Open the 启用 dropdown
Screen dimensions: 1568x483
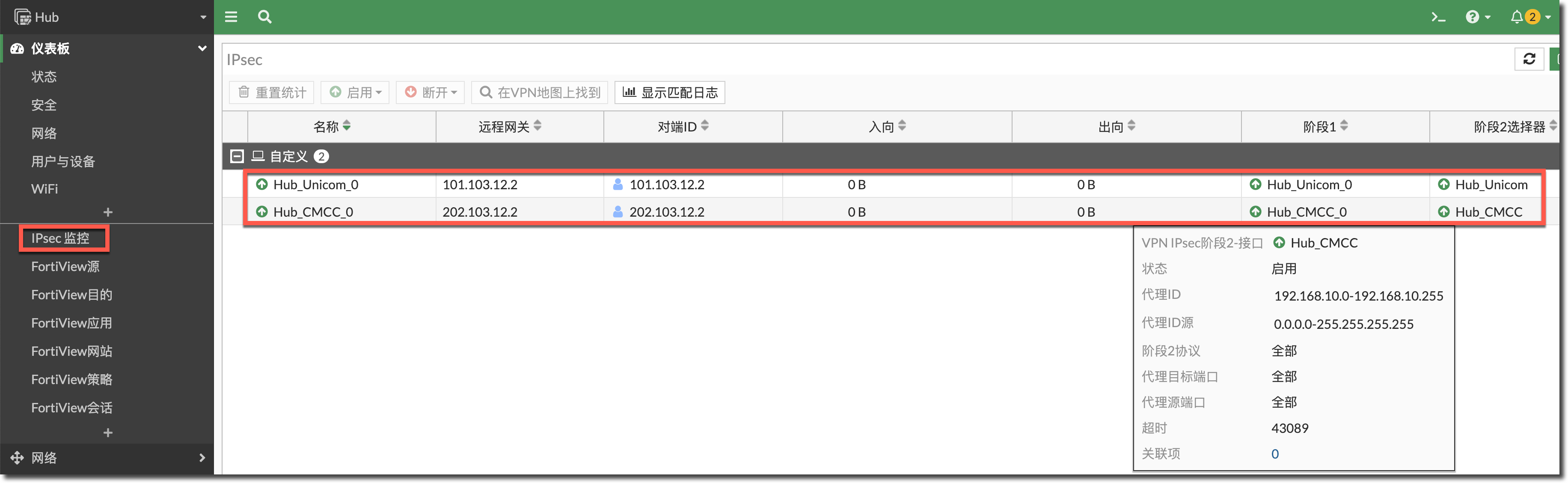tap(356, 92)
